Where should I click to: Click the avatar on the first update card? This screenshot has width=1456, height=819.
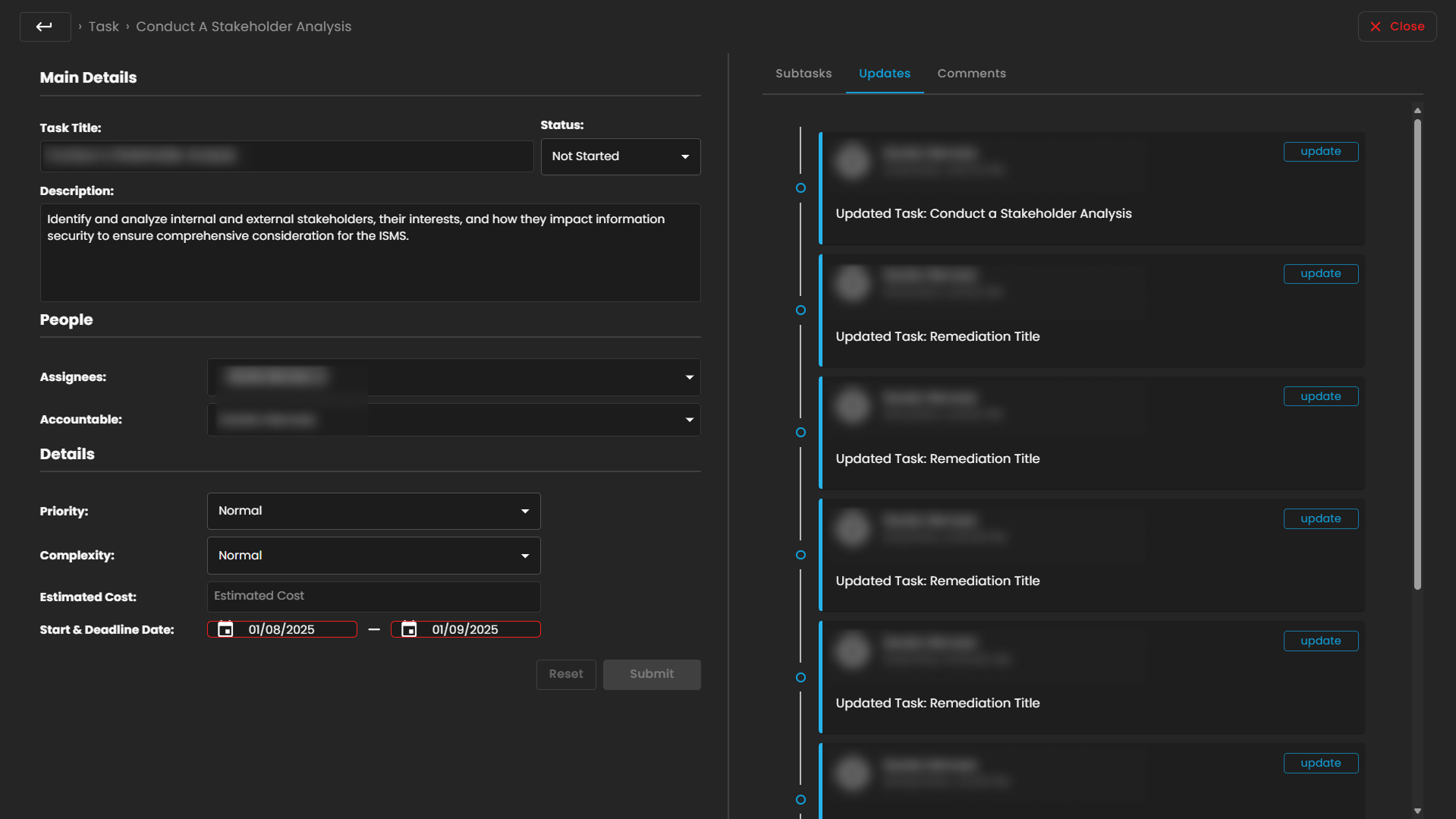click(x=853, y=161)
